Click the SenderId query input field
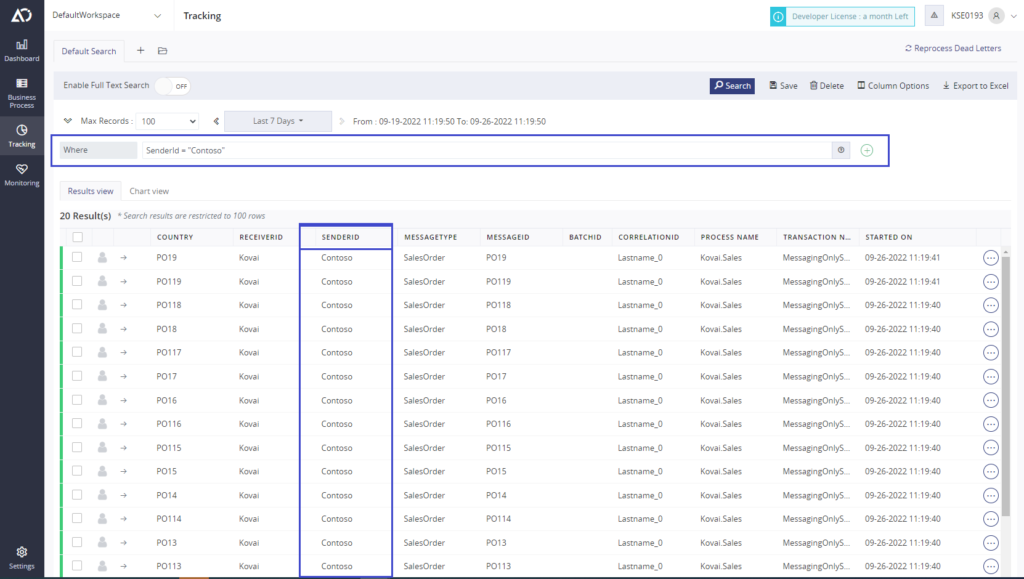Viewport: 1024px width, 579px height. (485, 150)
